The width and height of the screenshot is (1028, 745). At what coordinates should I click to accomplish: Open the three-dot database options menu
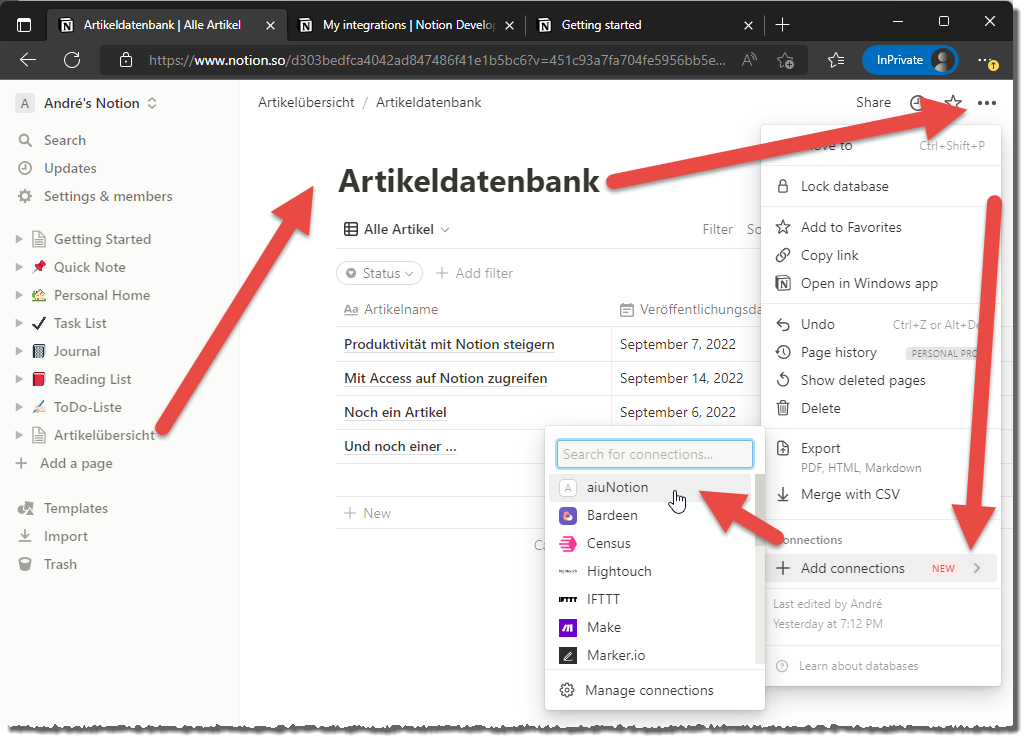986,102
